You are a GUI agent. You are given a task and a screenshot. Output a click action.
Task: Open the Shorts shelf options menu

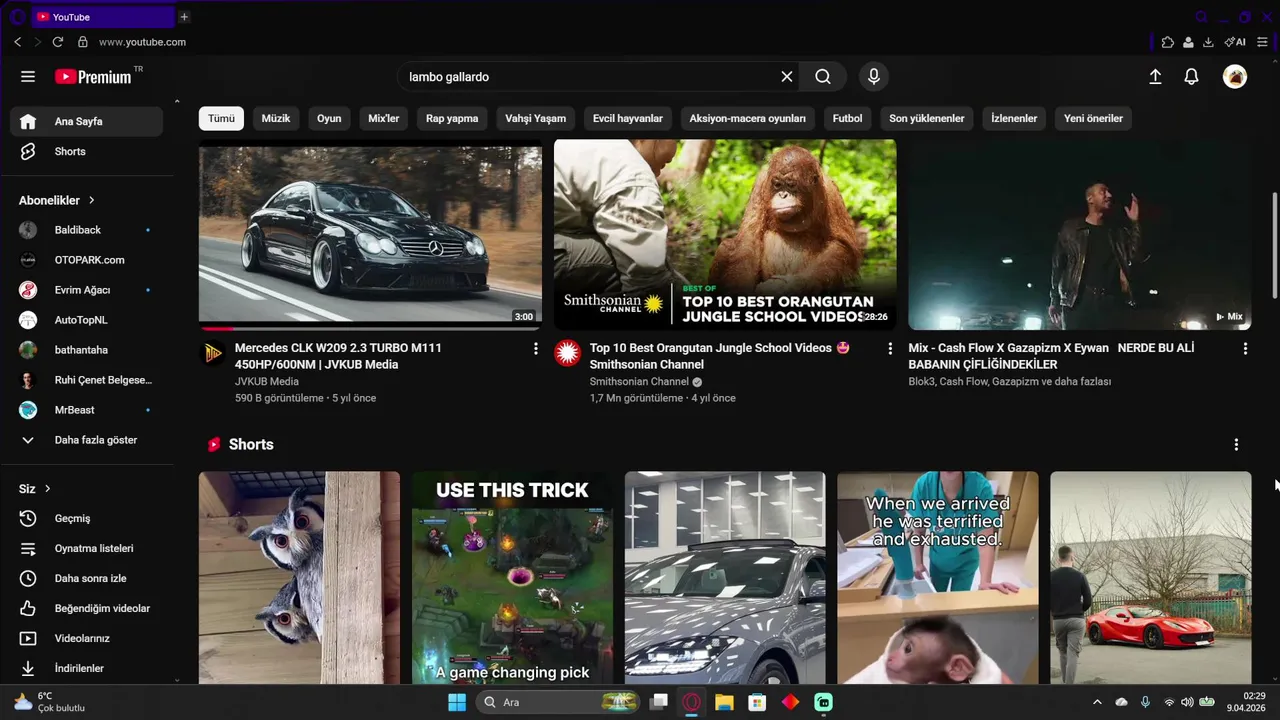1236,444
